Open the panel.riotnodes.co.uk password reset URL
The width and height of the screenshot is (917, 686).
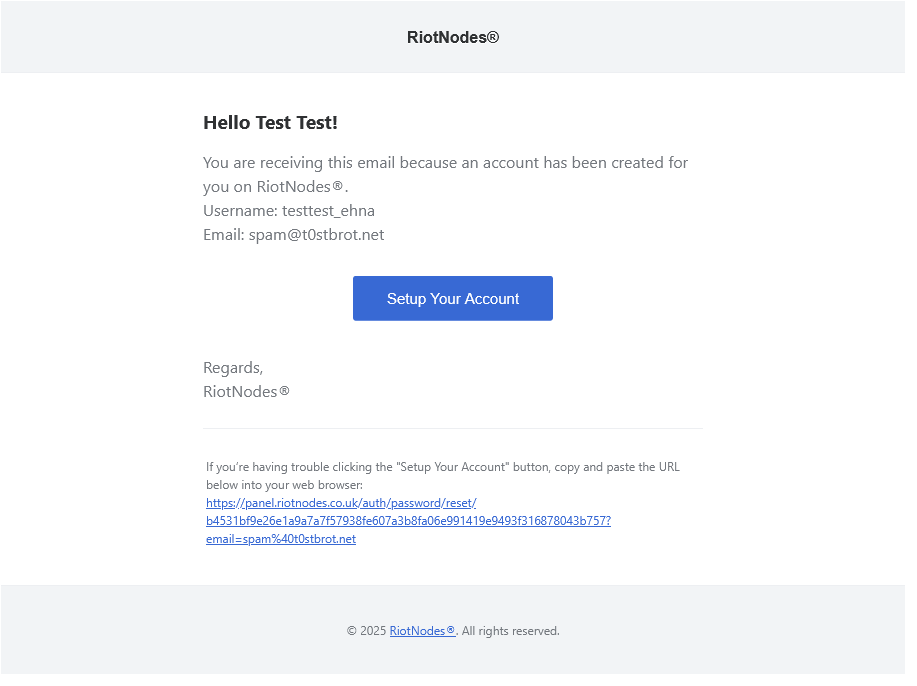click(x=341, y=503)
